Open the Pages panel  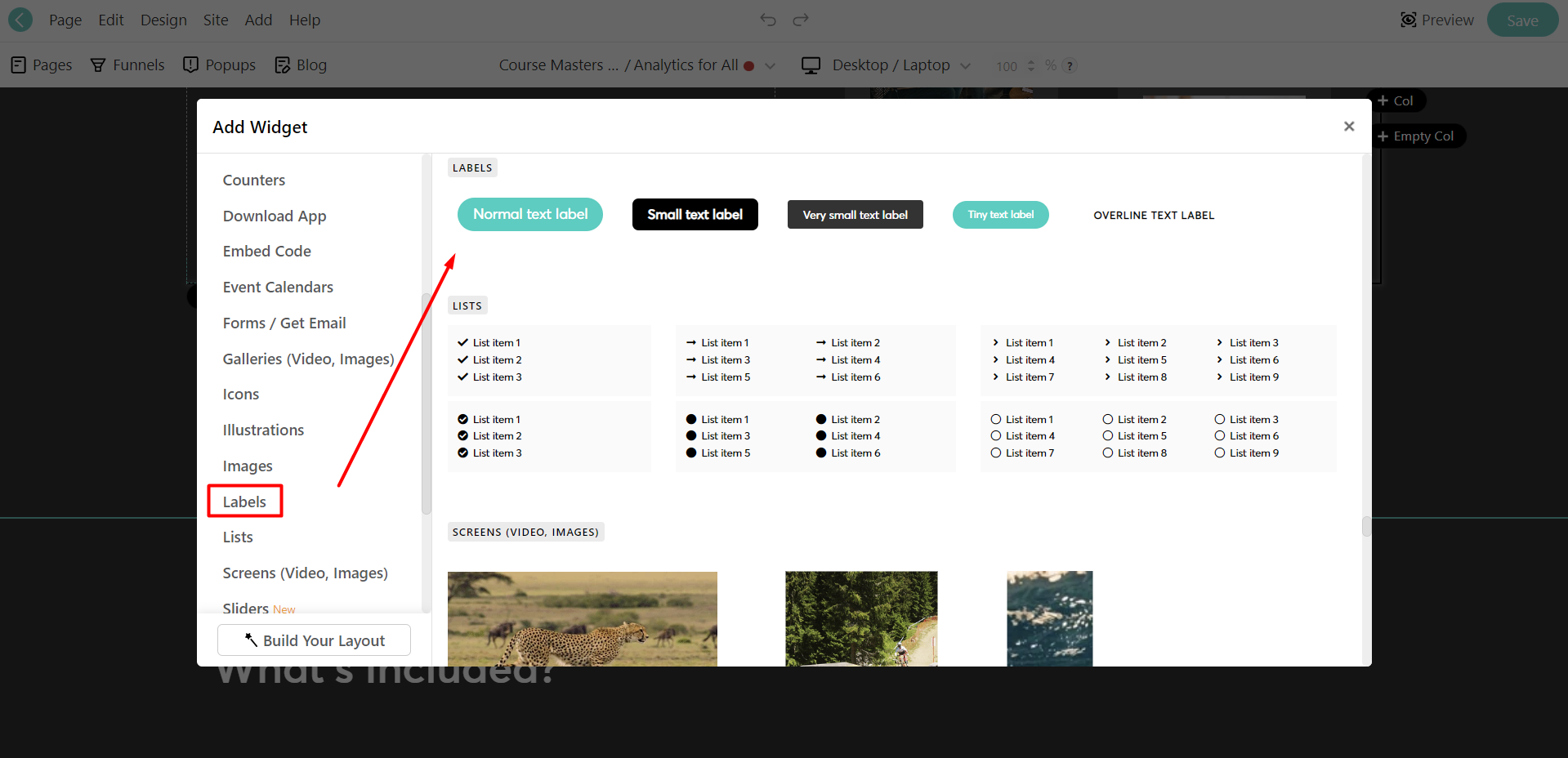coord(40,65)
